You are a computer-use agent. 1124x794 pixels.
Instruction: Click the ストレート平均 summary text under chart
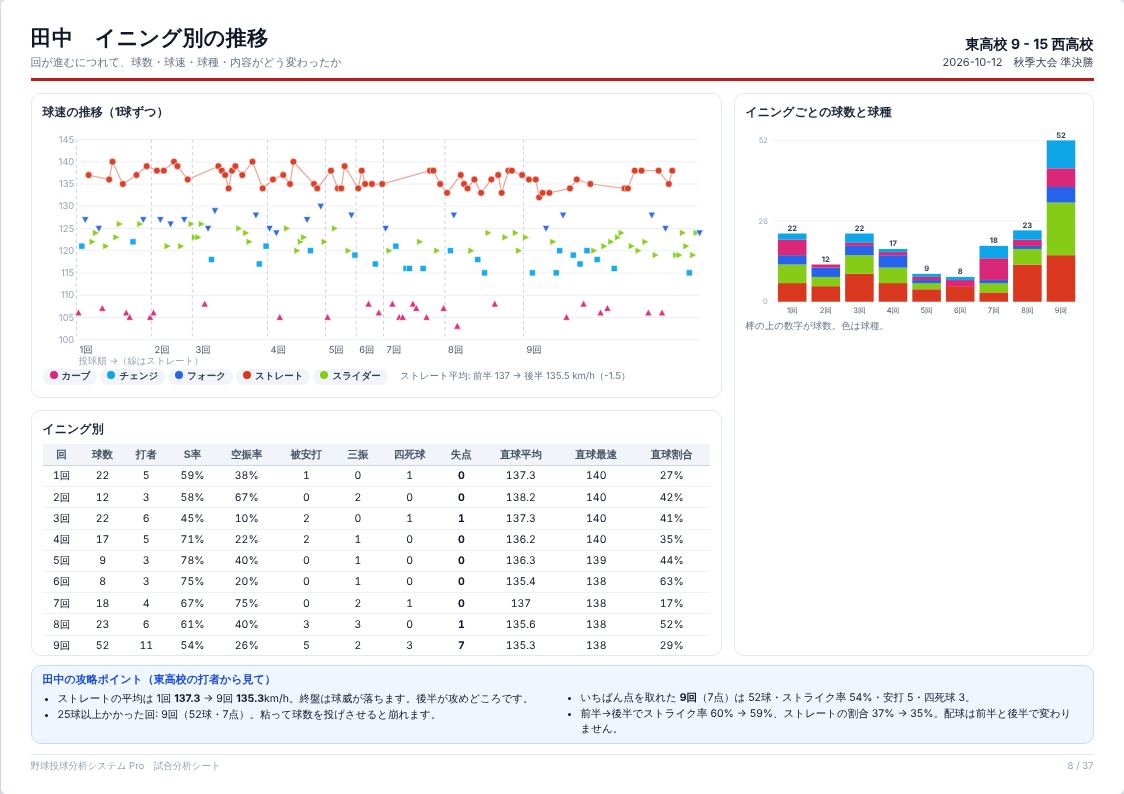513,376
